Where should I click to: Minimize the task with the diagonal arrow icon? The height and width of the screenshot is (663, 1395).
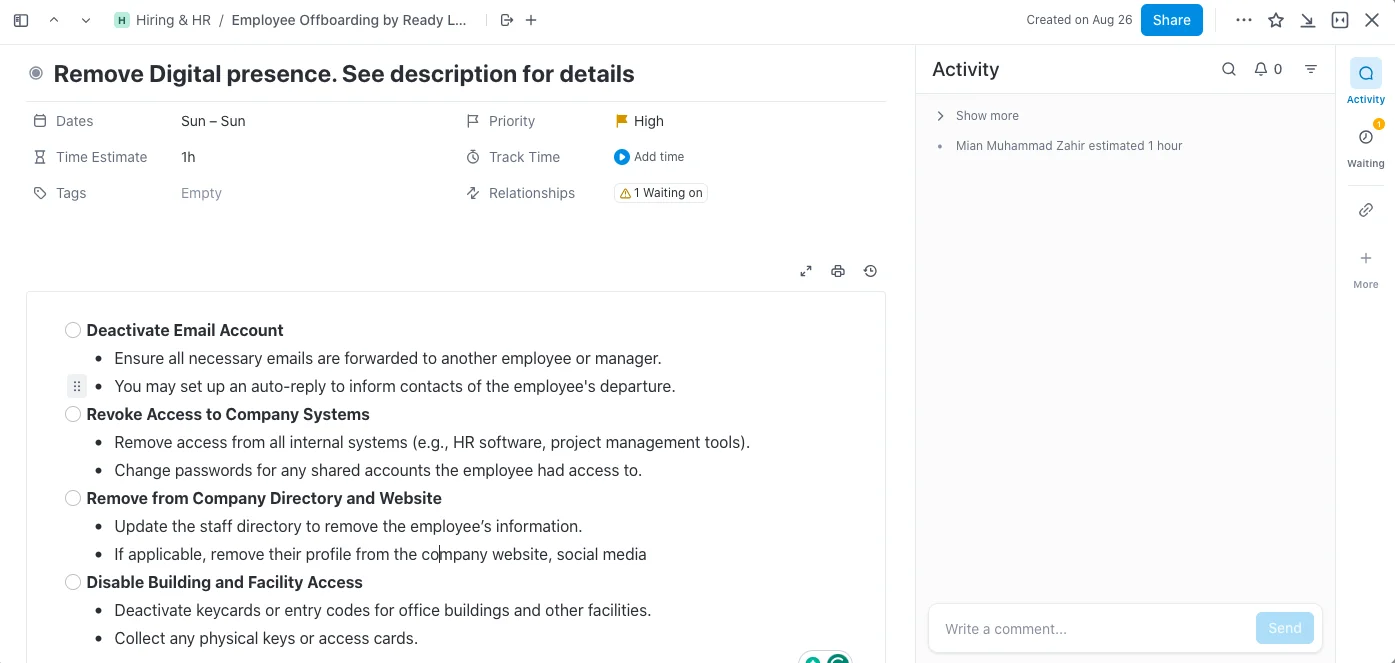pos(1308,20)
